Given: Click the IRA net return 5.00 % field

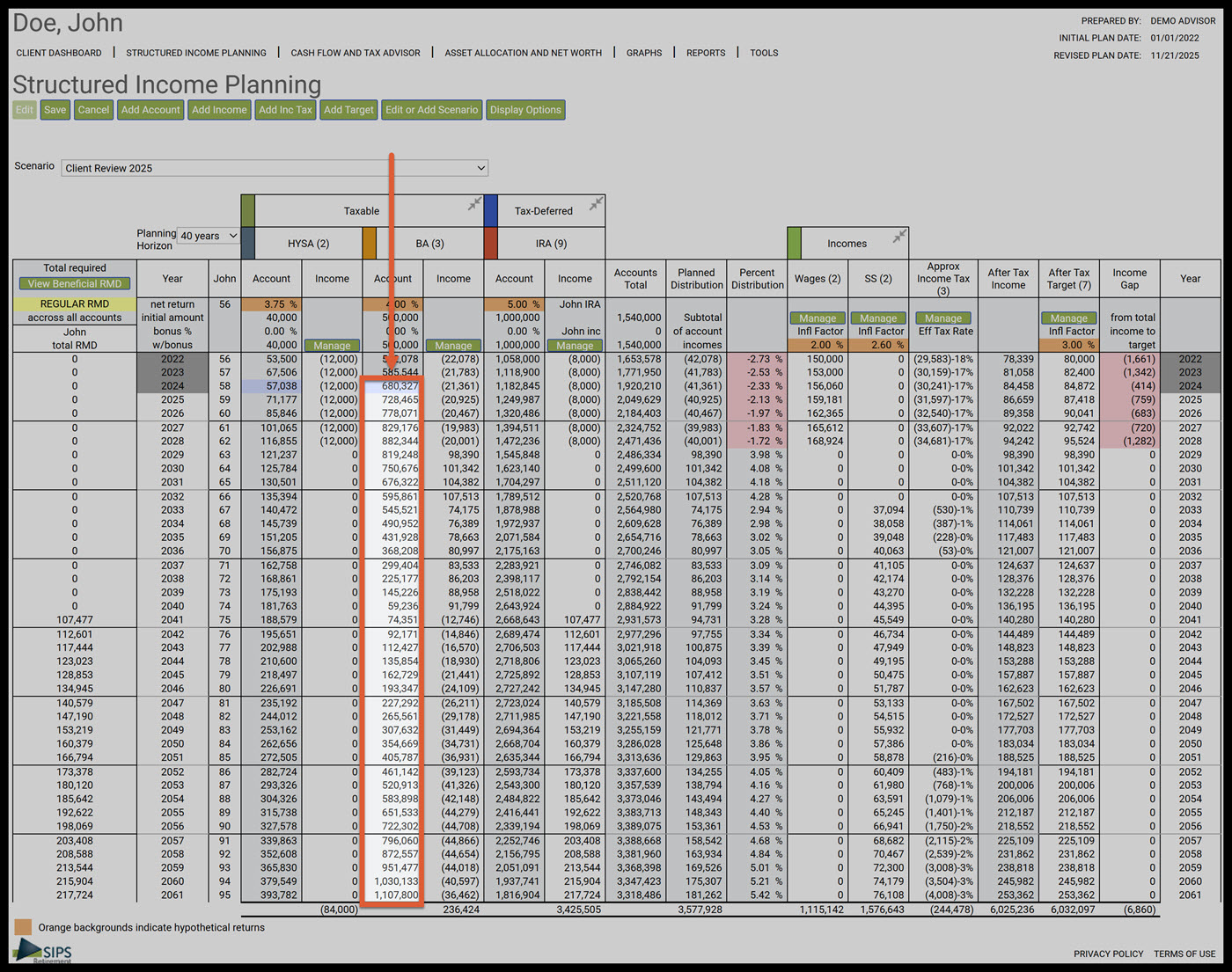Looking at the screenshot, I should [514, 304].
